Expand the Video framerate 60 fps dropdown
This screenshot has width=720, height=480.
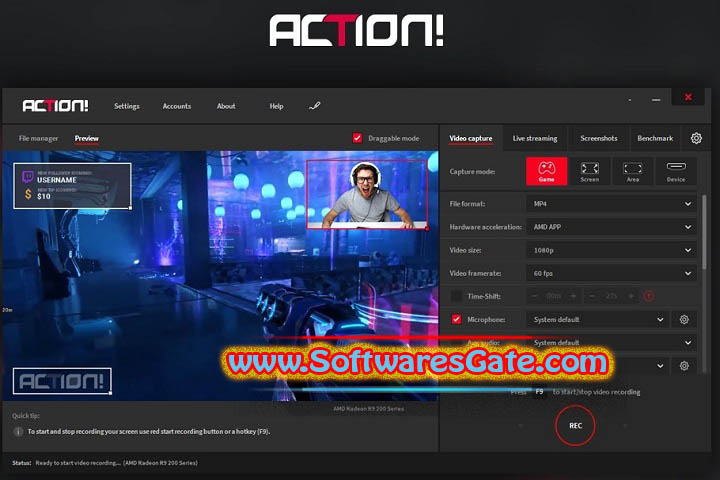[x=611, y=273]
